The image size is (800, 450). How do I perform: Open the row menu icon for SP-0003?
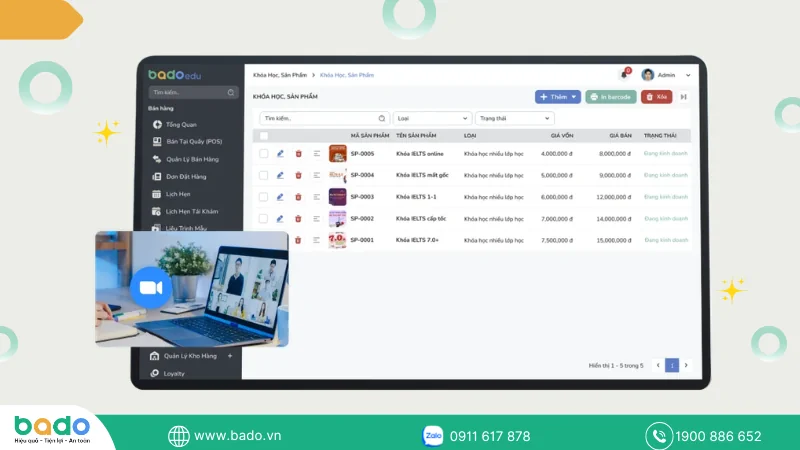[317, 197]
